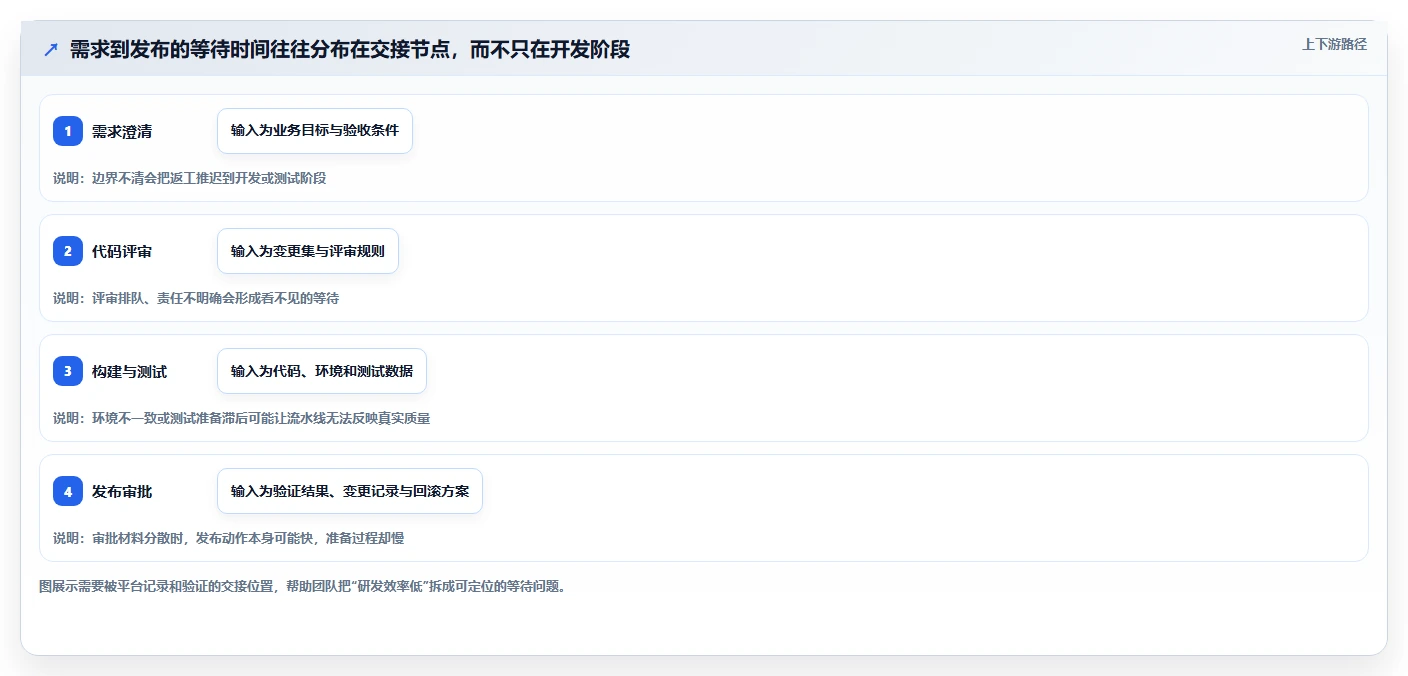
Task: Click the 输入为验证结果、变更记录与回滚方案 chip
Action: coord(350,491)
